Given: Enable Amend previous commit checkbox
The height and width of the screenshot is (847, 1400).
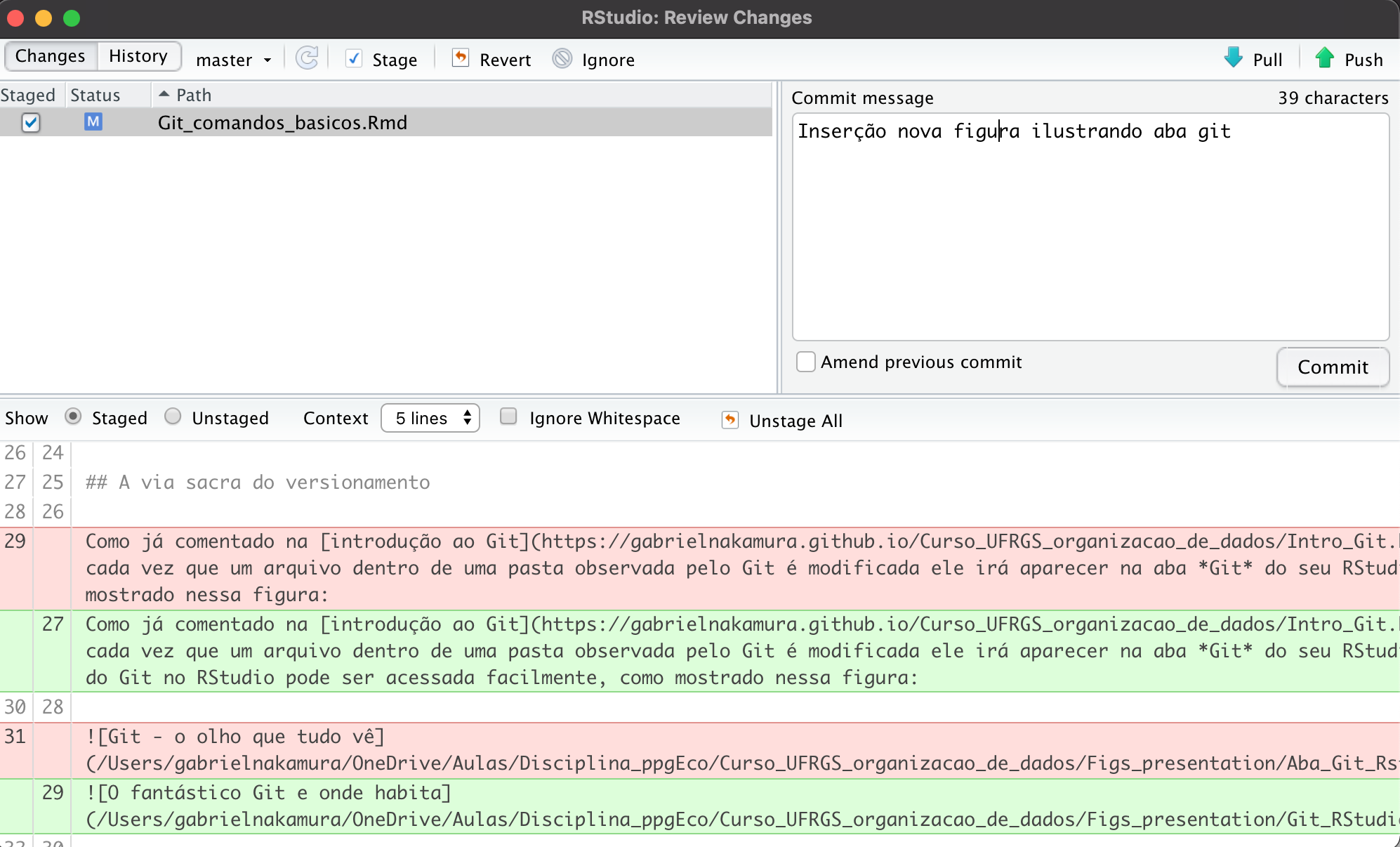Looking at the screenshot, I should [806, 362].
